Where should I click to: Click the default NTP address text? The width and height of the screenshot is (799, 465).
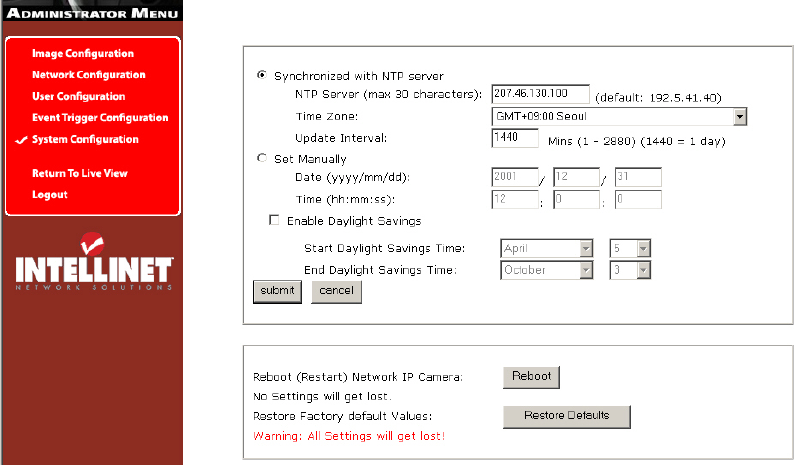pyautogui.click(x=658, y=98)
